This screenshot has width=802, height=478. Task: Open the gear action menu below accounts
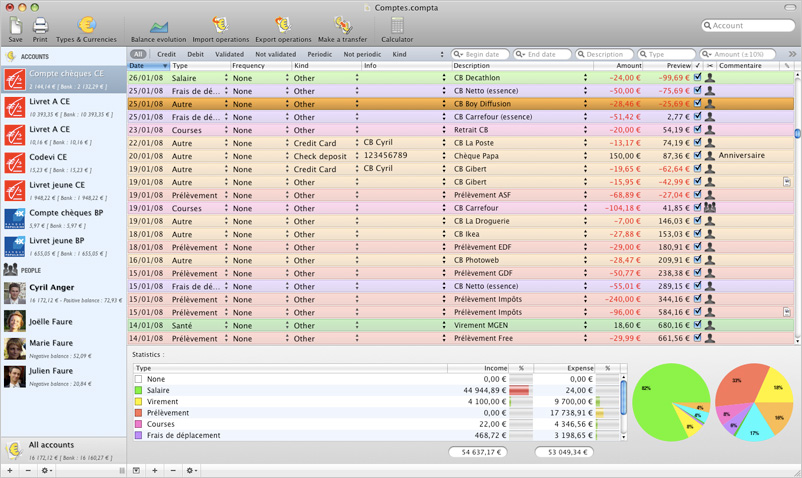click(x=46, y=470)
